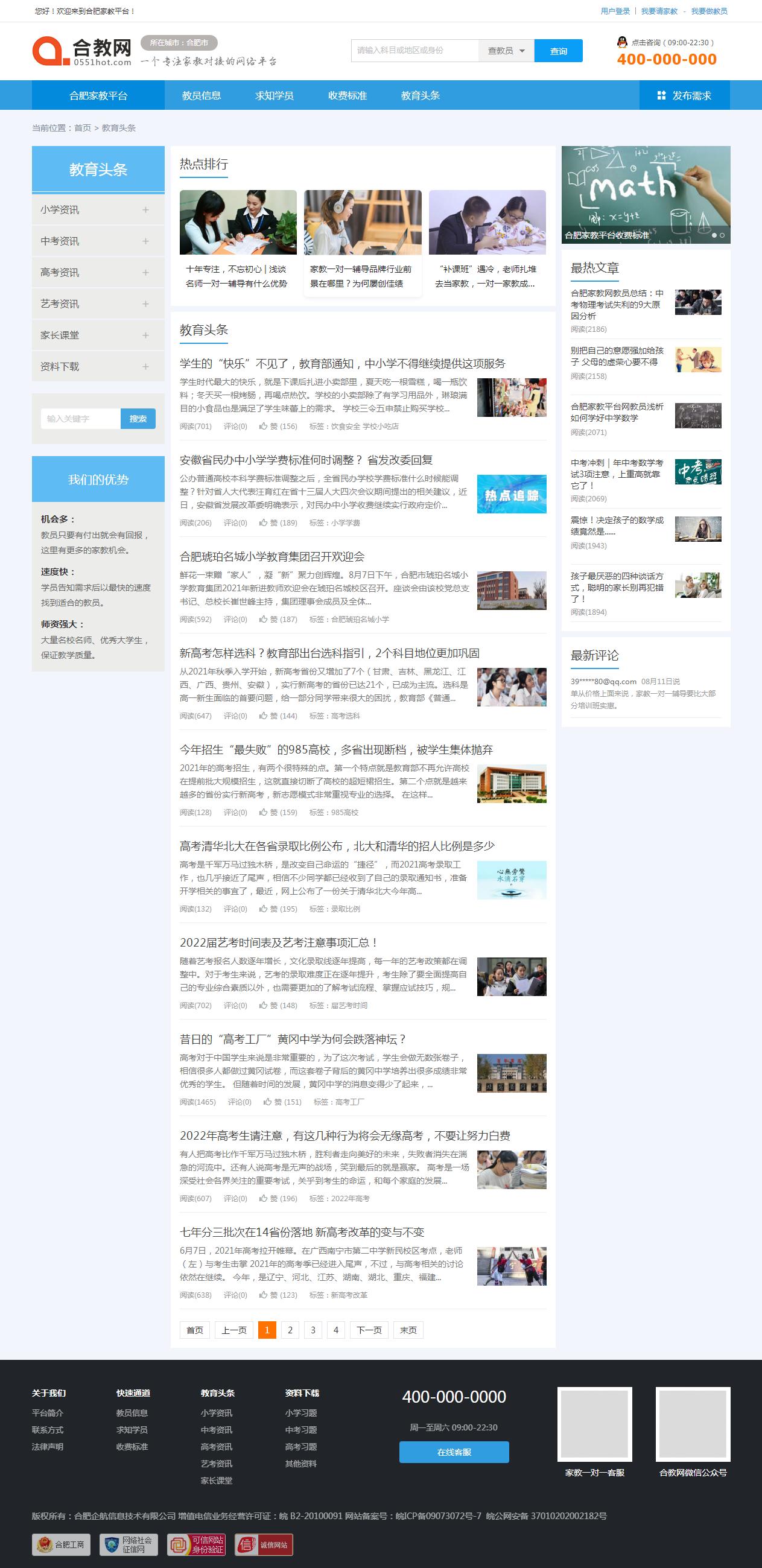Screen dimensions: 762x1568
Task: Open the "补课班"遇冷 hot thumbnail
Action: pyautogui.click(x=487, y=222)
